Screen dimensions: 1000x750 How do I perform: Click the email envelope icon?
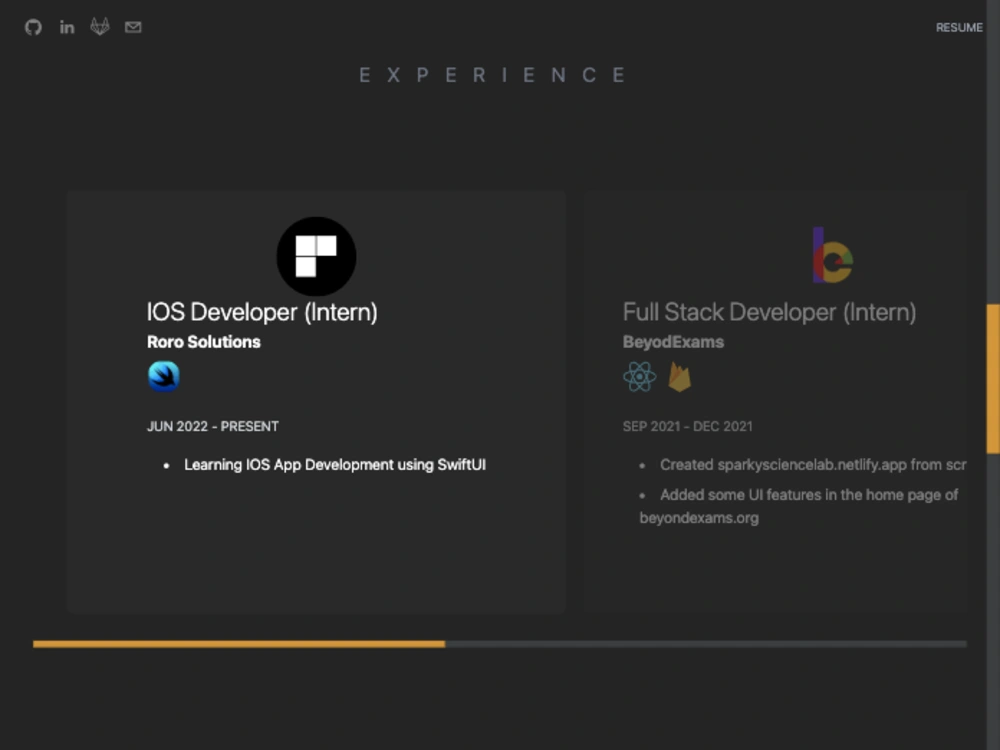133,27
